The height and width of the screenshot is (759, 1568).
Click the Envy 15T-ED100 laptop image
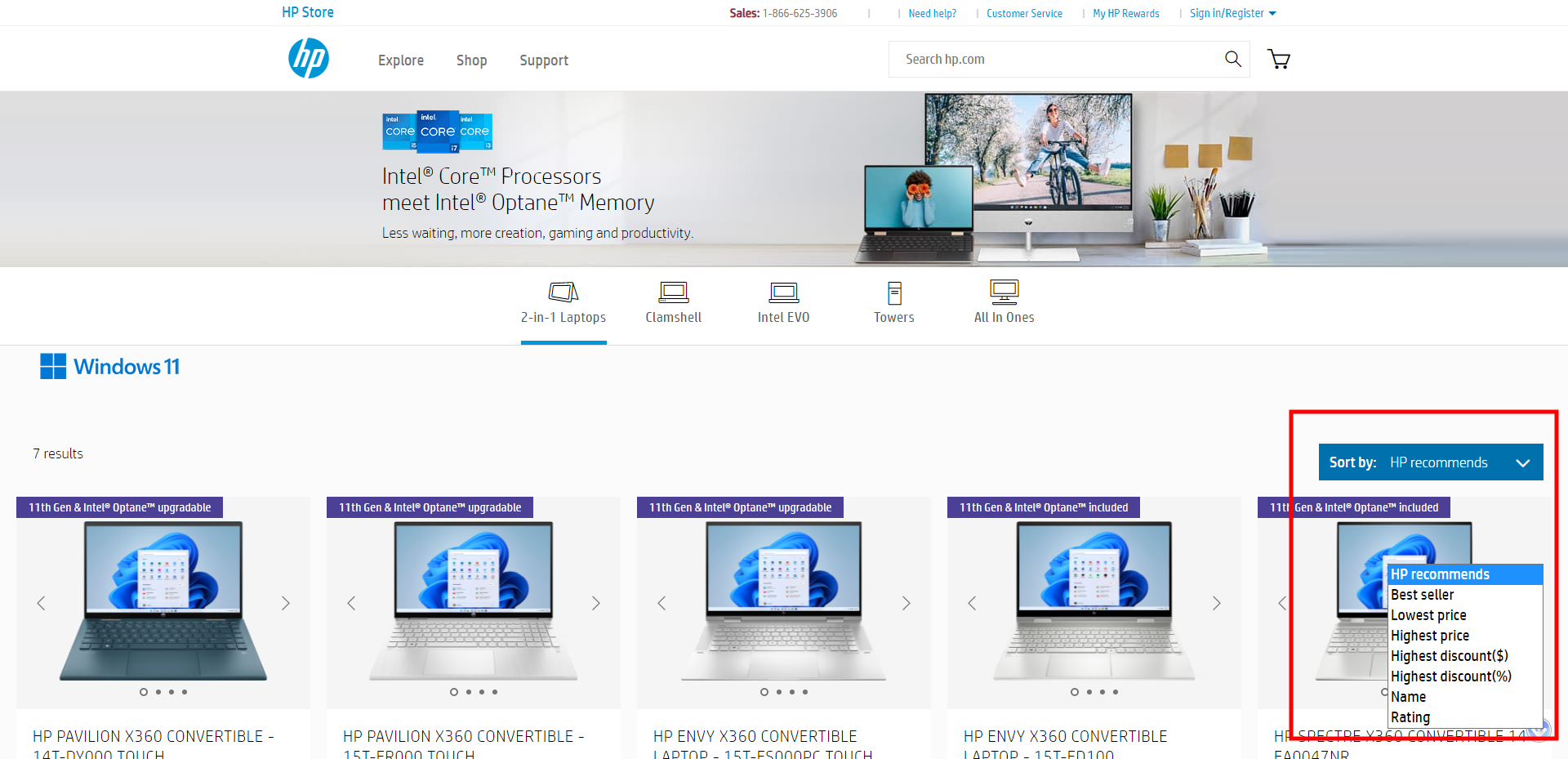tap(1094, 601)
